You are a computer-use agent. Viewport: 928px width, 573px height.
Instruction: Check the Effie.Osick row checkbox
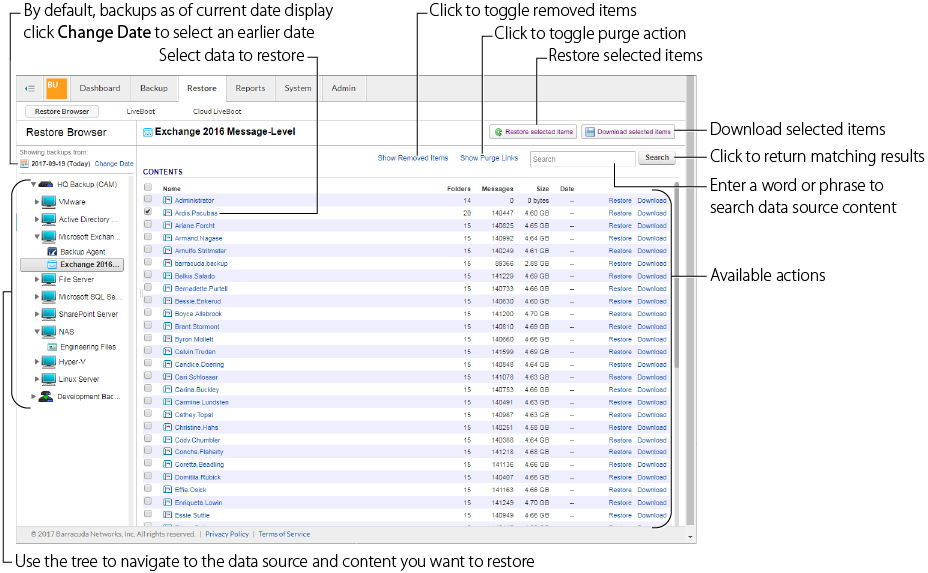tap(148, 489)
